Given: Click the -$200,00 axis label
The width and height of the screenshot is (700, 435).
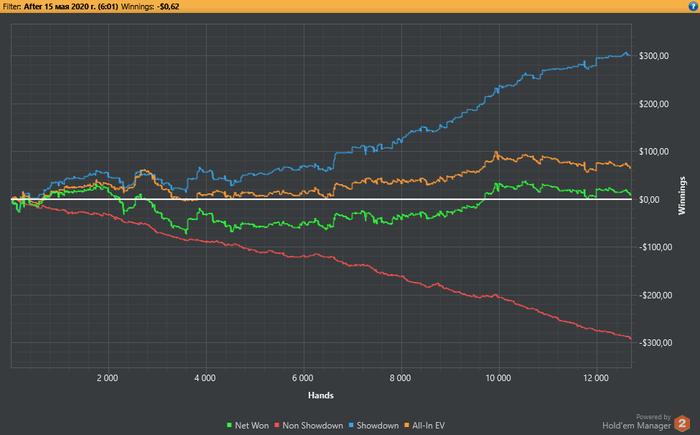Looking at the screenshot, I should (x=655, y=295).
